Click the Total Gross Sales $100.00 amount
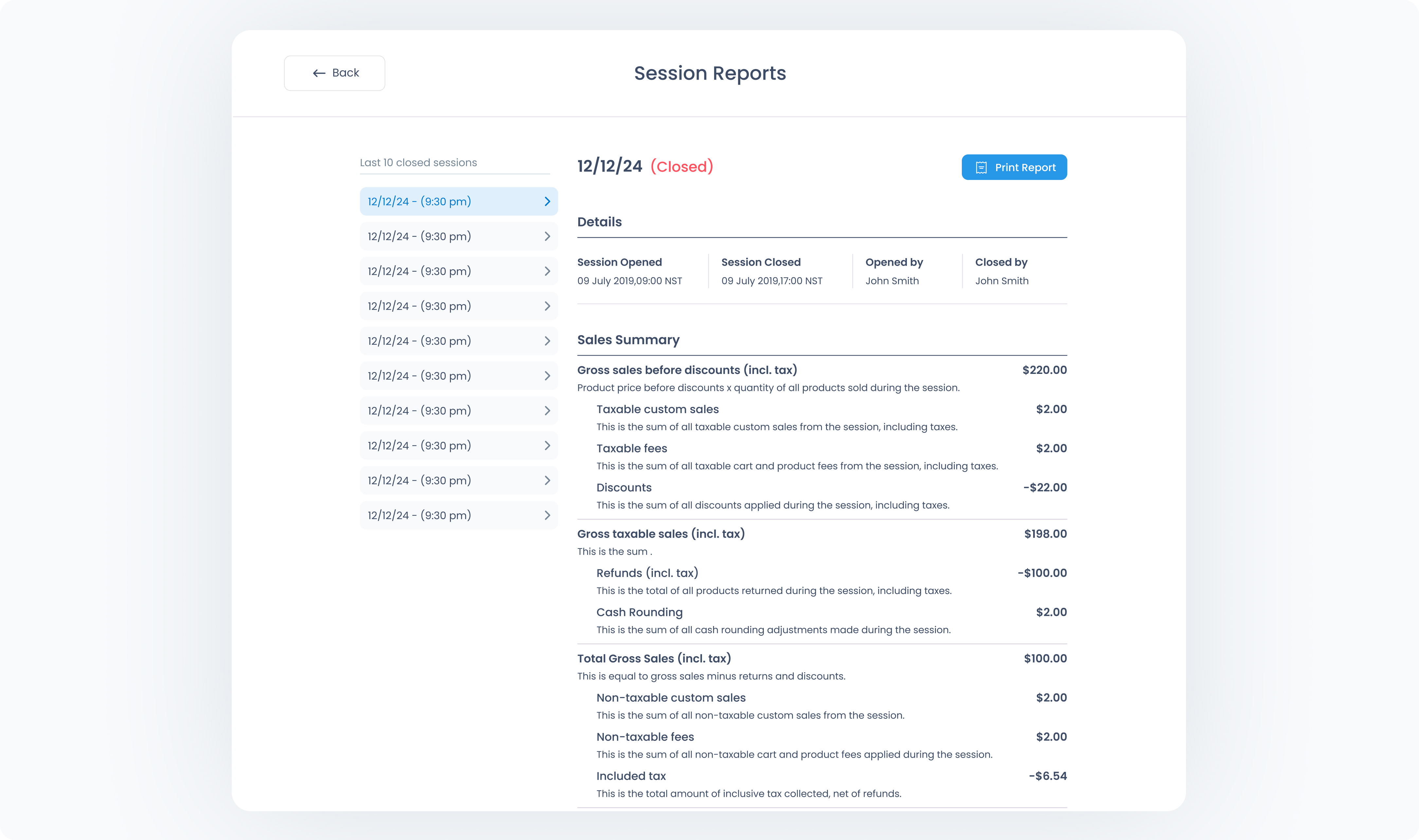The height and width of the screenshot is (840, 1419). pyautogui.click(x=1045, y=658)
